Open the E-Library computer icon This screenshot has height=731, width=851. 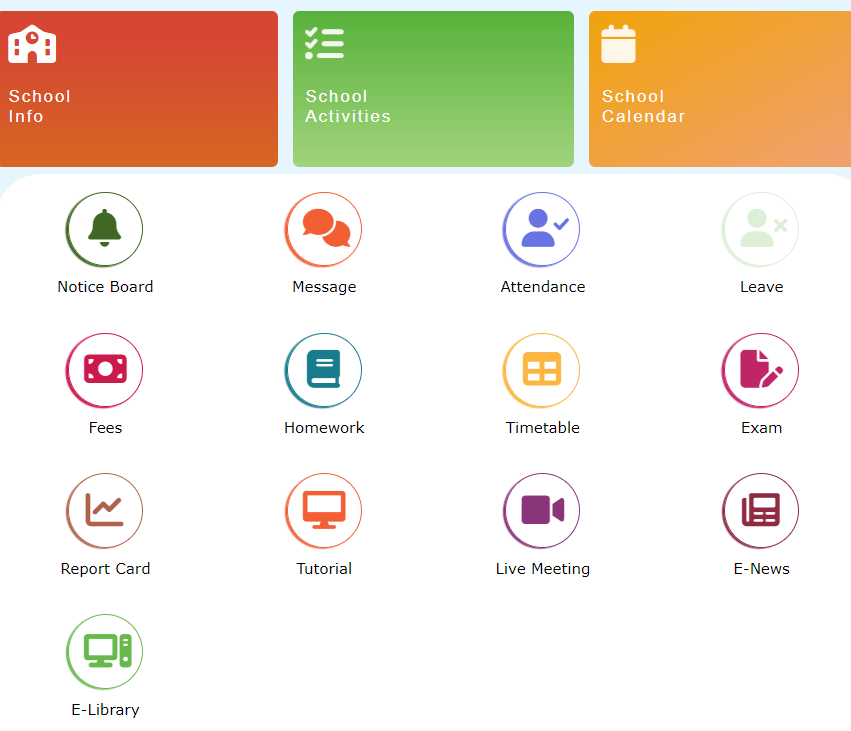point(105,652)
